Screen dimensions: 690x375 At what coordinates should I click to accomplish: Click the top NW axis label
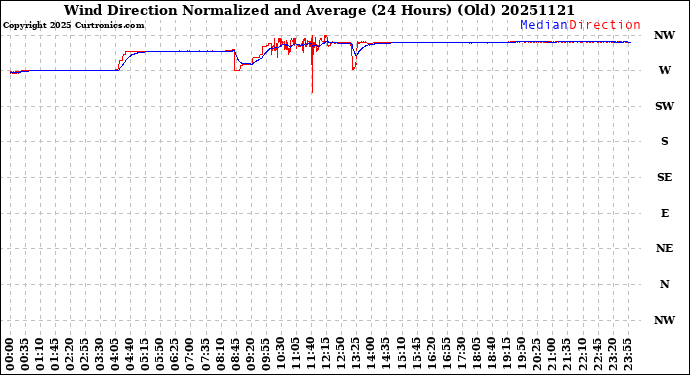664,35
